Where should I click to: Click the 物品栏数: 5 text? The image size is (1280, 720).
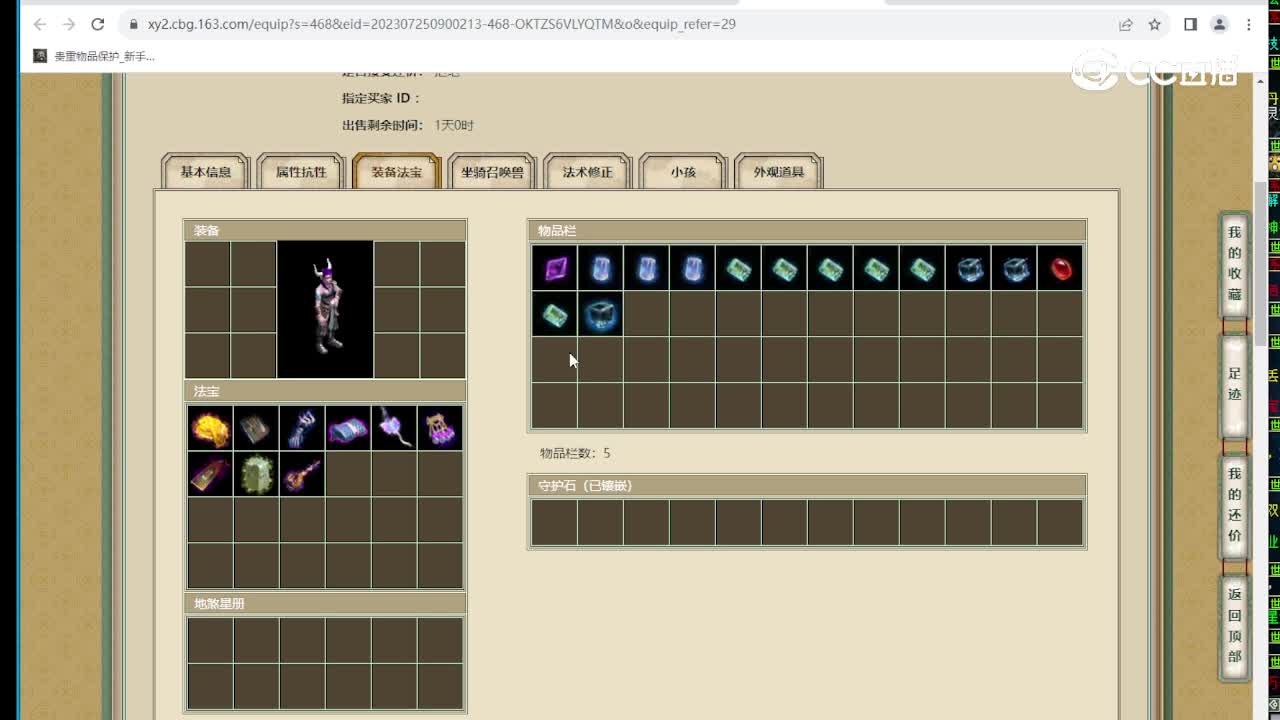(x=575, y=453)
